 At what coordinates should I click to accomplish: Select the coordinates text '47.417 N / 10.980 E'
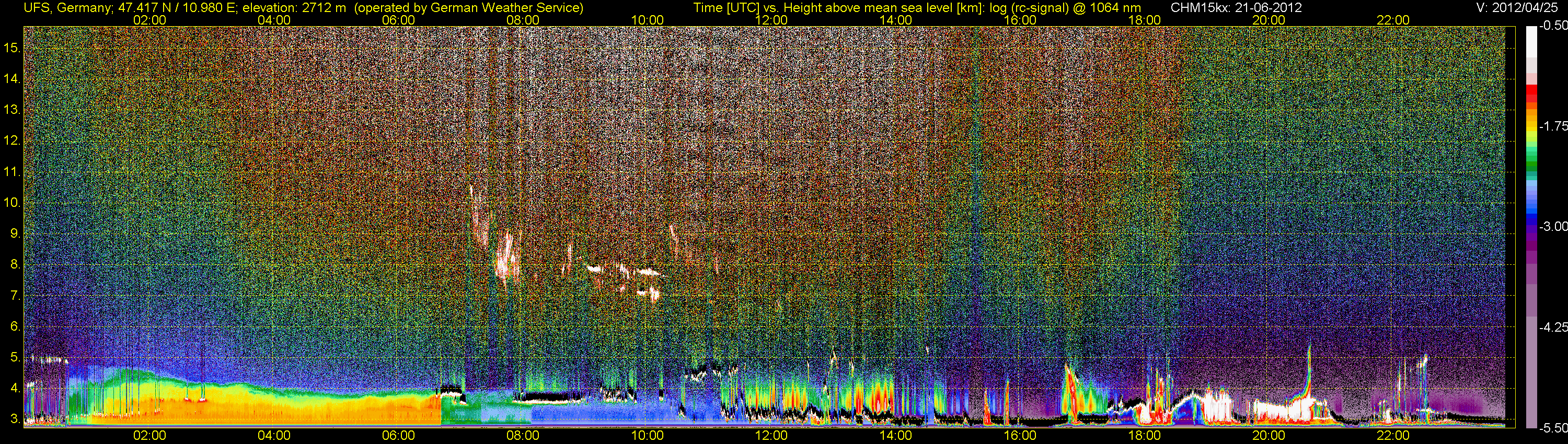177,7
